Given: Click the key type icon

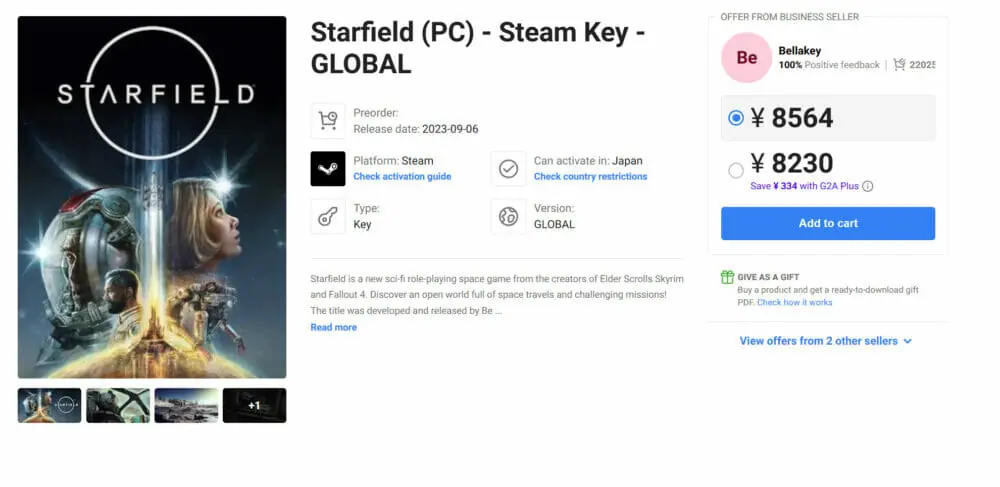Looking at the screenshot, I should coord(328,217).
